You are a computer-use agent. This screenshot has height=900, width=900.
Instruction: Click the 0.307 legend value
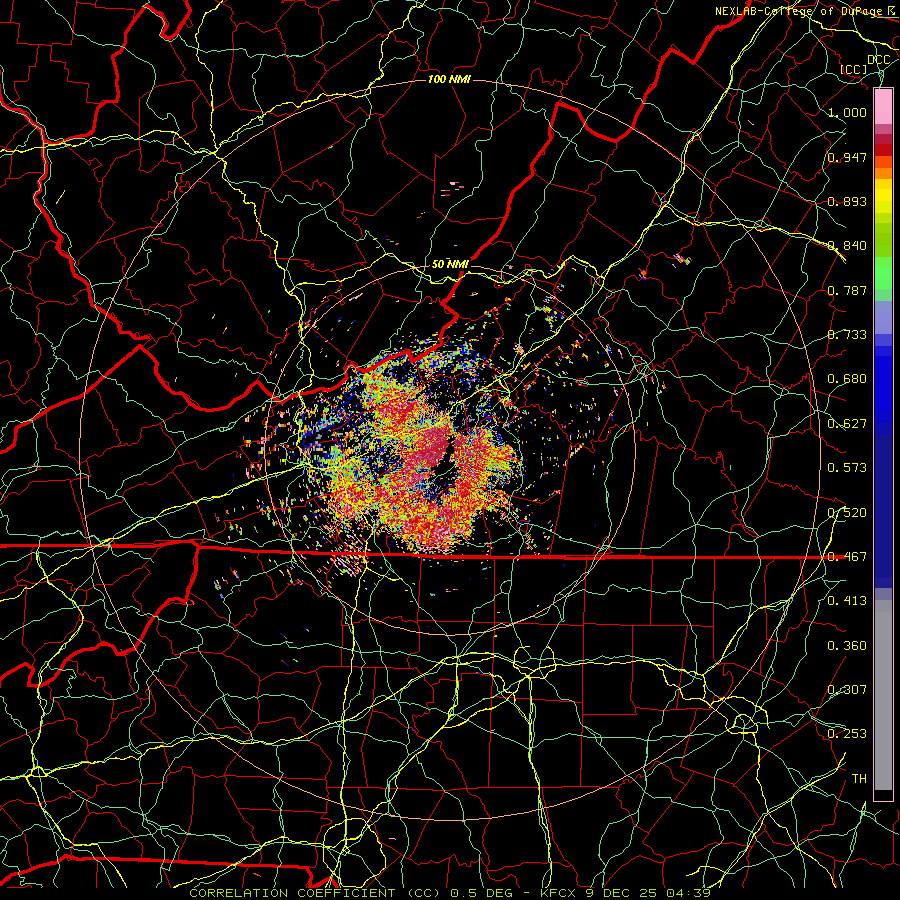(x=847, y=690)
